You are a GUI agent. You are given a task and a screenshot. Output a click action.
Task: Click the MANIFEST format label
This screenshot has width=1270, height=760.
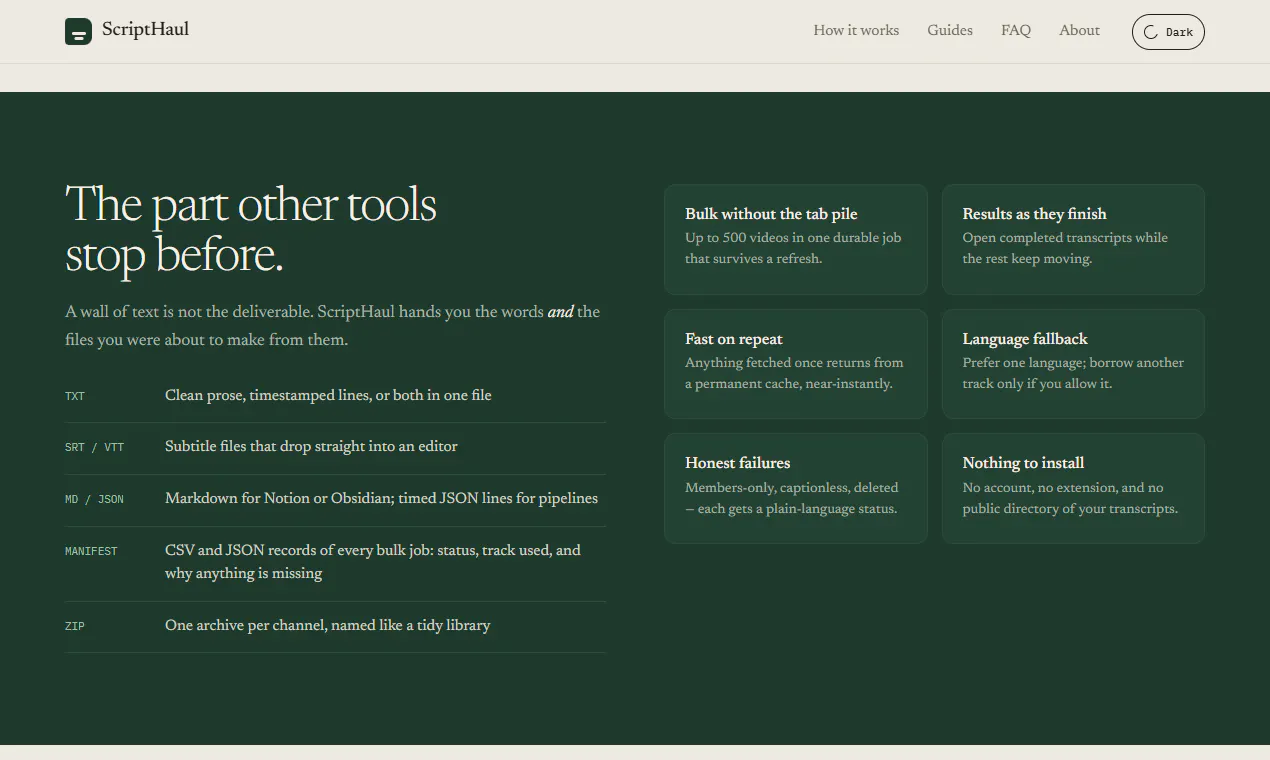[x=91, y=551]
